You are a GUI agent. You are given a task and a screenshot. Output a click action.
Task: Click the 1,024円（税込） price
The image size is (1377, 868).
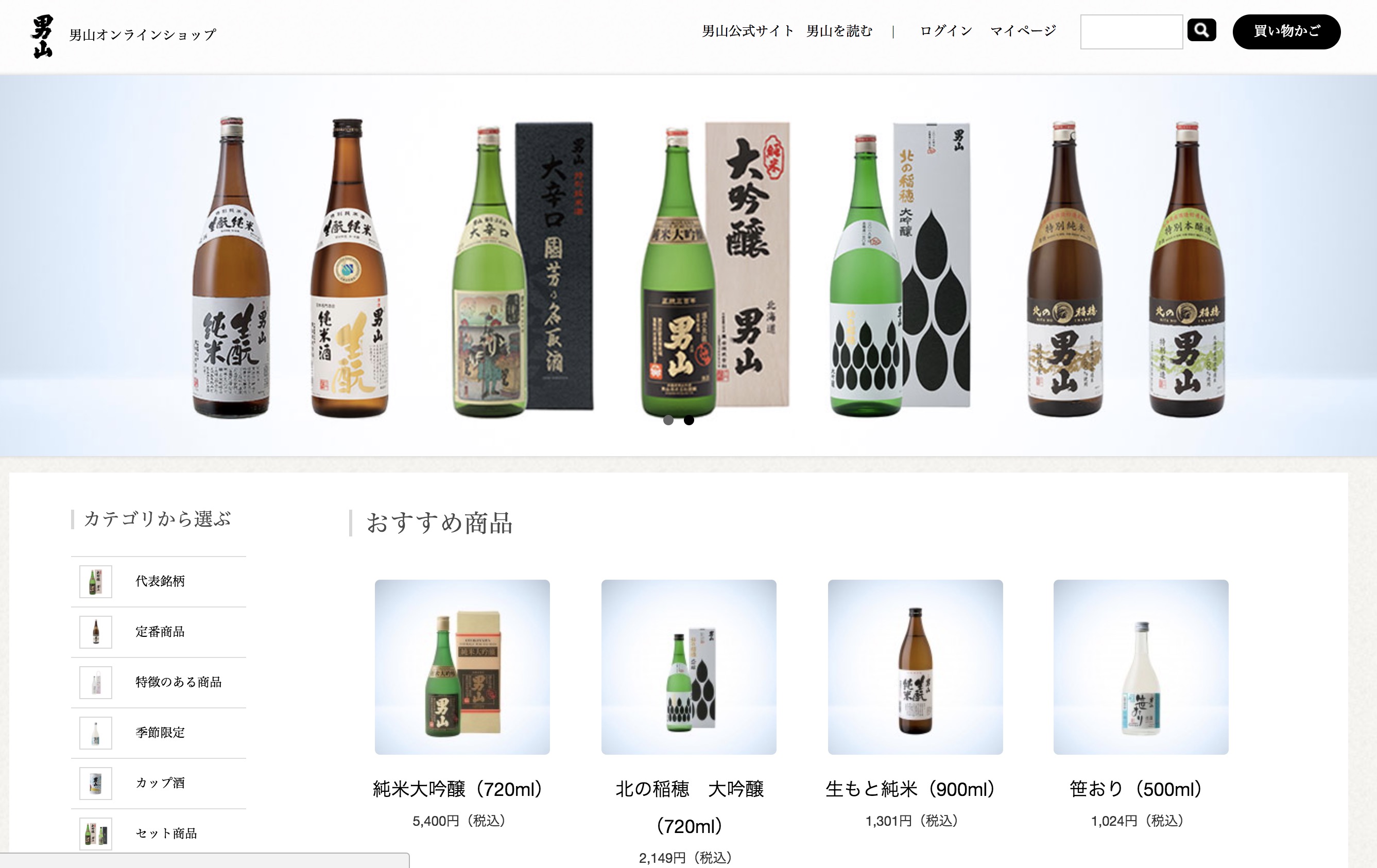tap(1138, 821)
